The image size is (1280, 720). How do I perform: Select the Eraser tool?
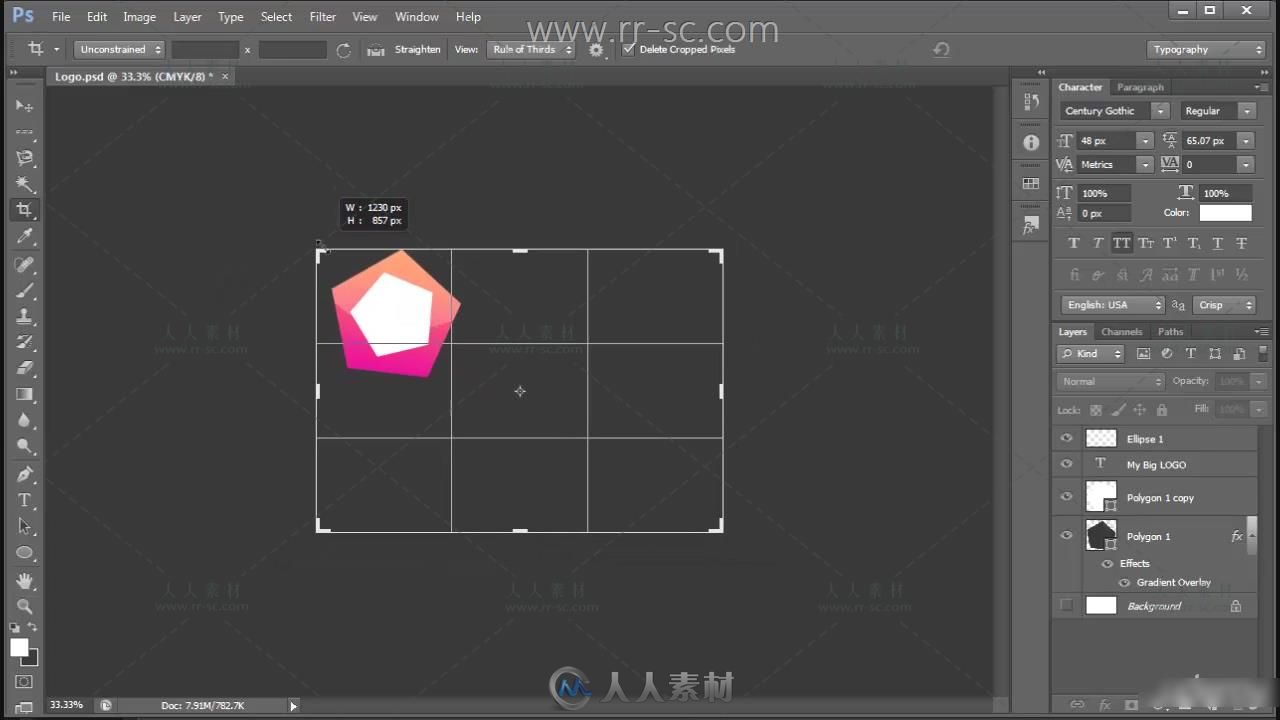[25, 368]
